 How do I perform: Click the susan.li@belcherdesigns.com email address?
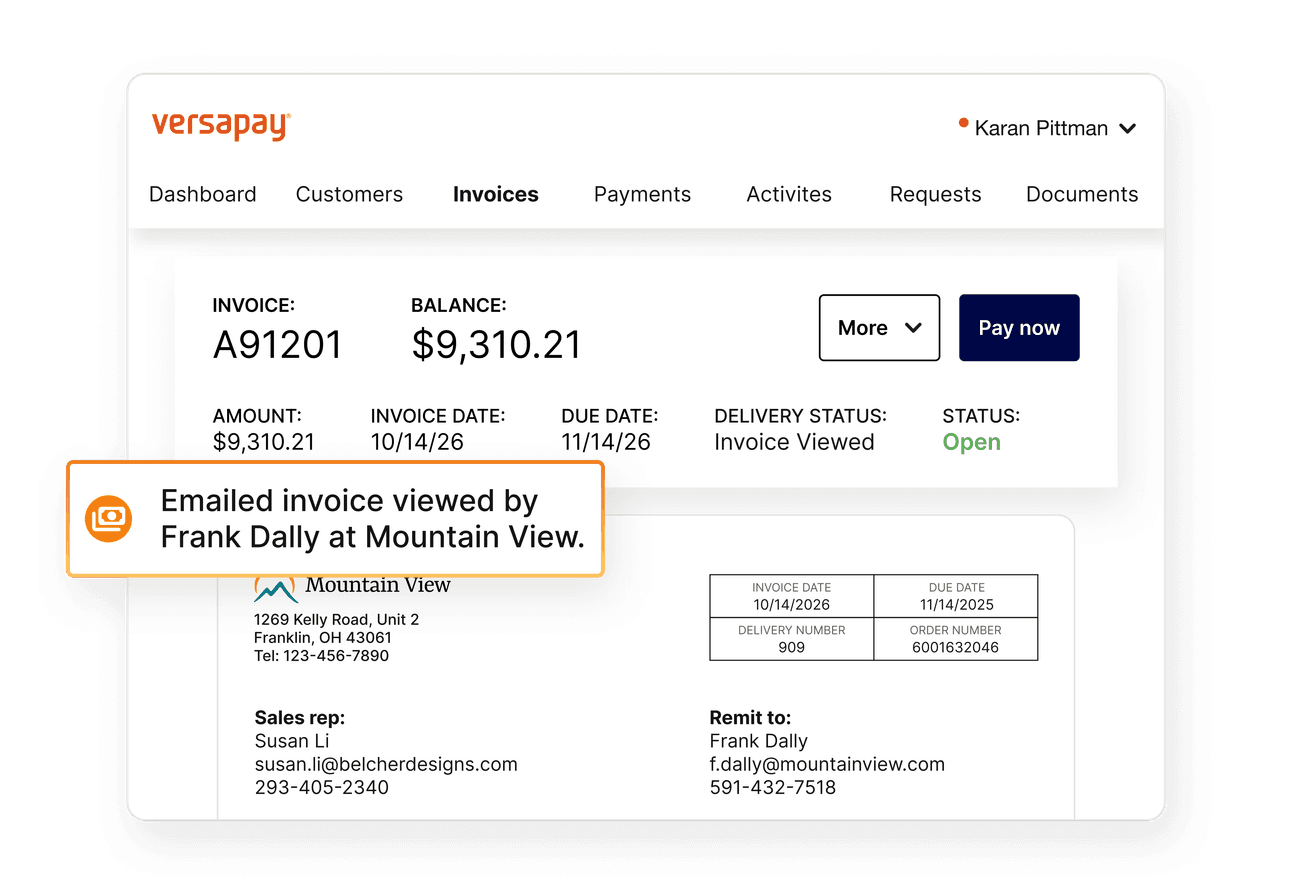click(x=386, y=764)
